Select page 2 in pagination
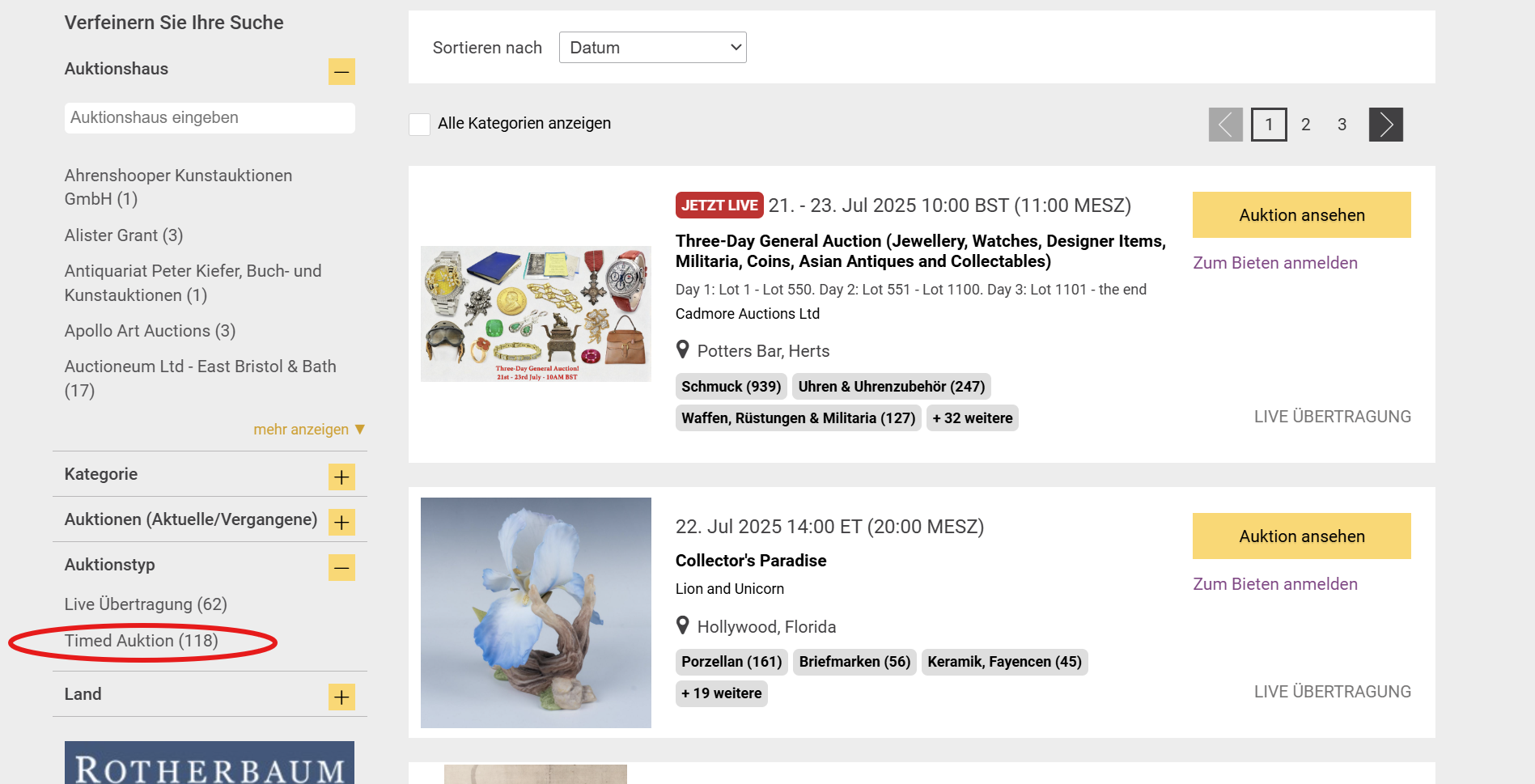1535x784 pixels. point(1305,125)
